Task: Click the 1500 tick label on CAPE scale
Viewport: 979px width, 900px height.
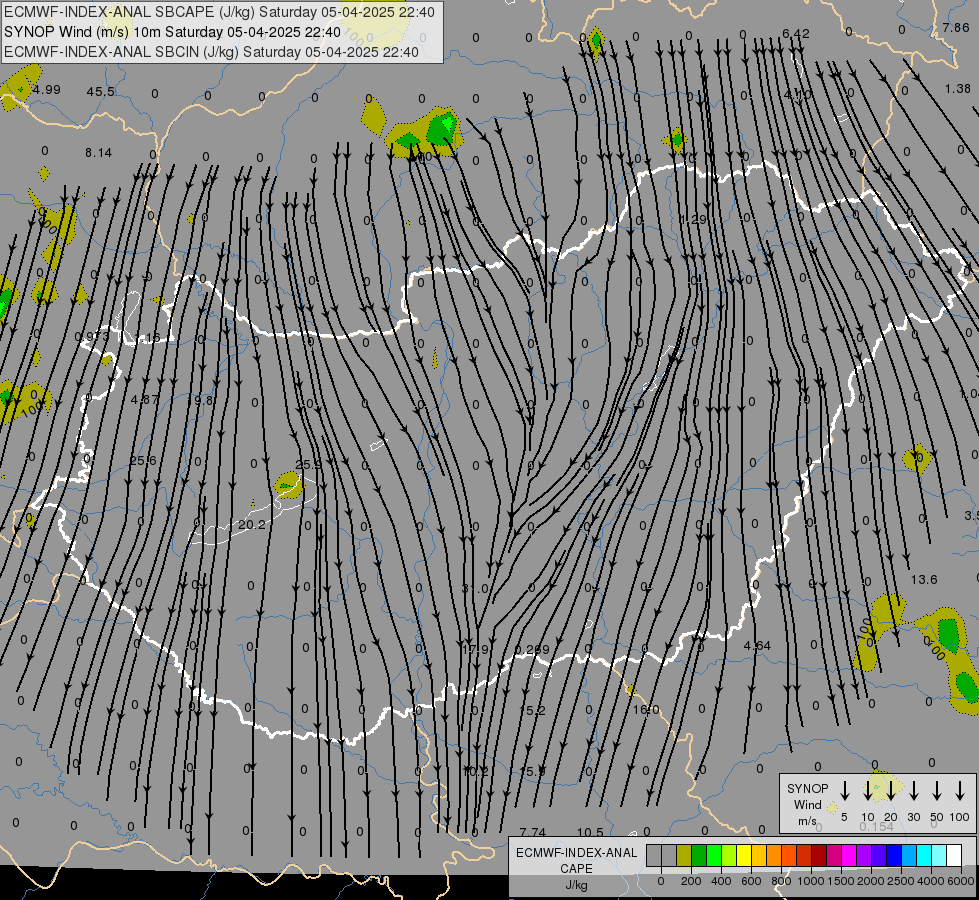Action: pyautogui.click(x=841, y=881)
